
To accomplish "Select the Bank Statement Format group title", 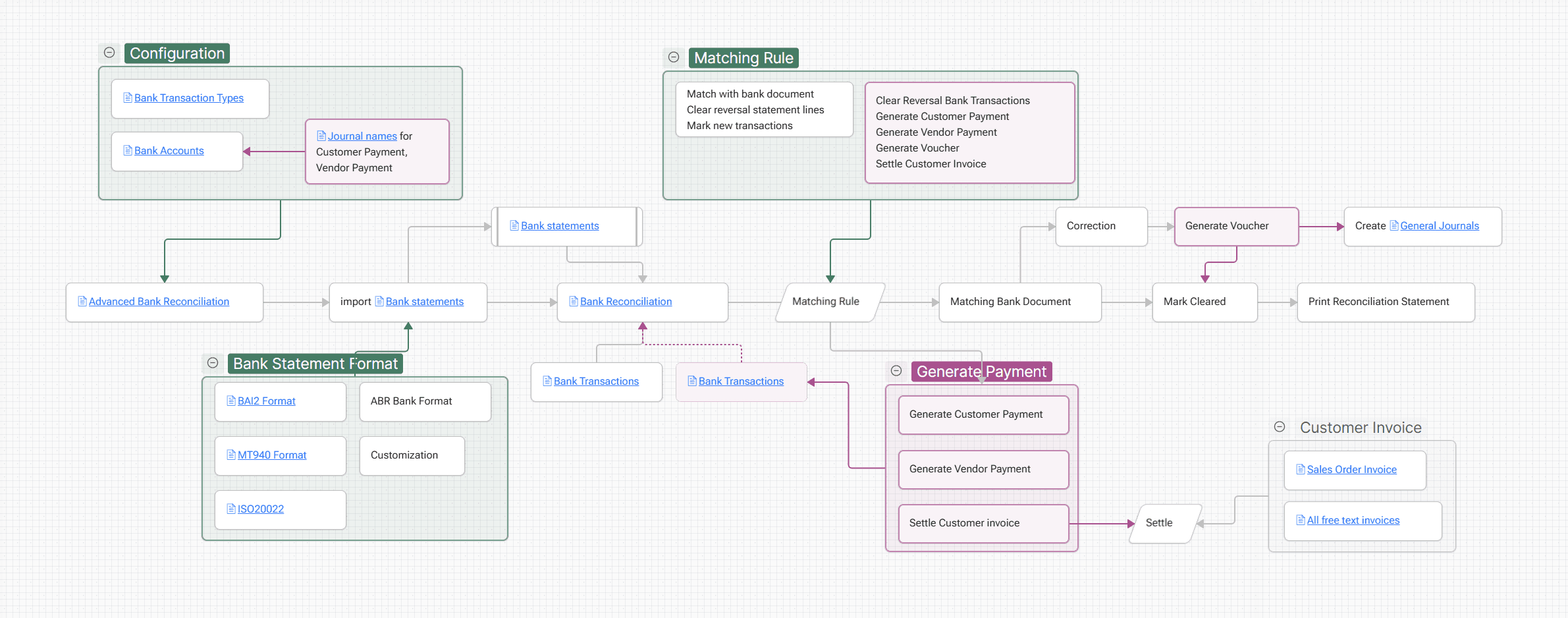I will (x=315, y=364).
